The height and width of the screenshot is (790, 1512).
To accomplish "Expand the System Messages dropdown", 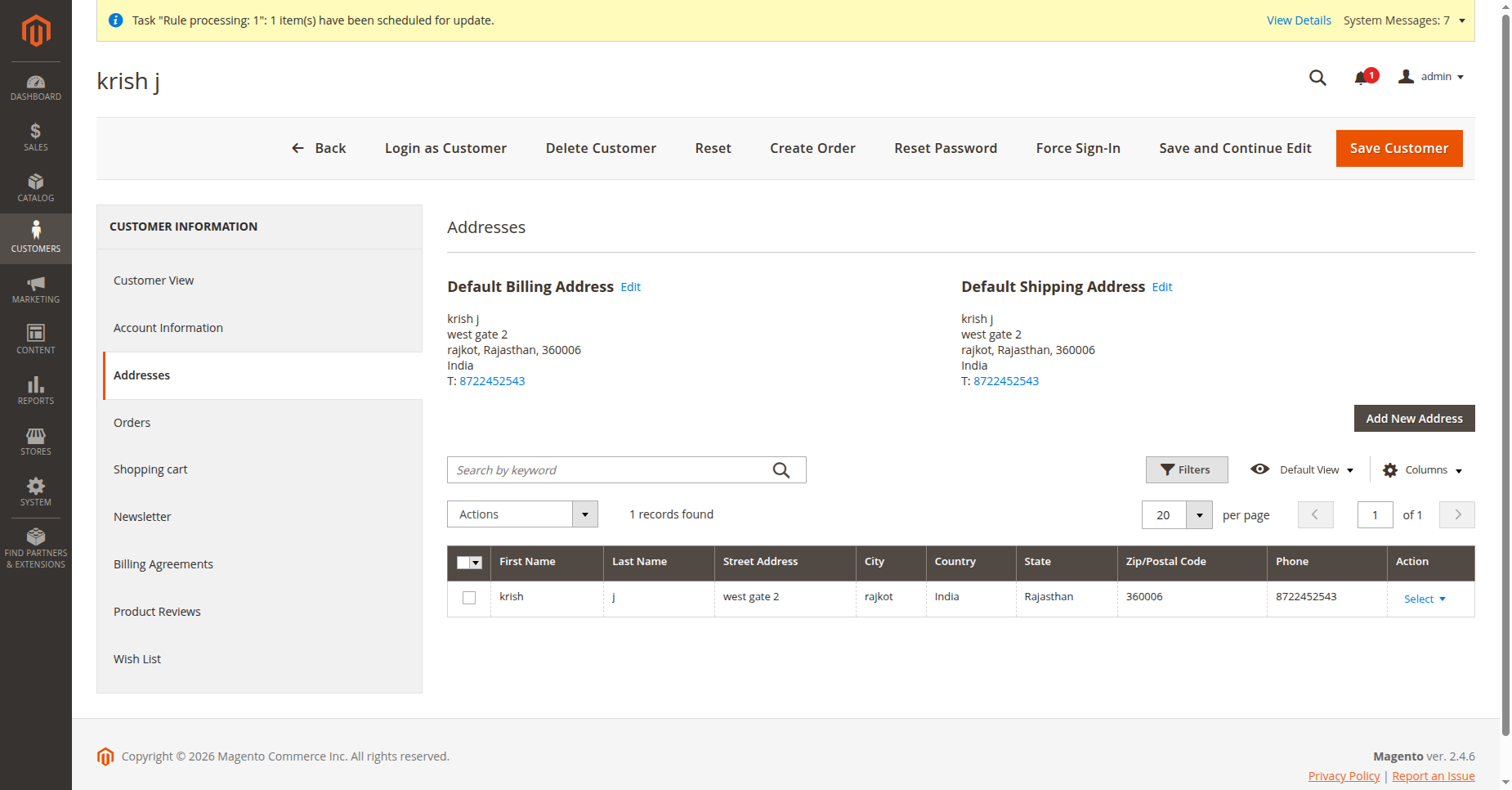I will coord(1404,20).
